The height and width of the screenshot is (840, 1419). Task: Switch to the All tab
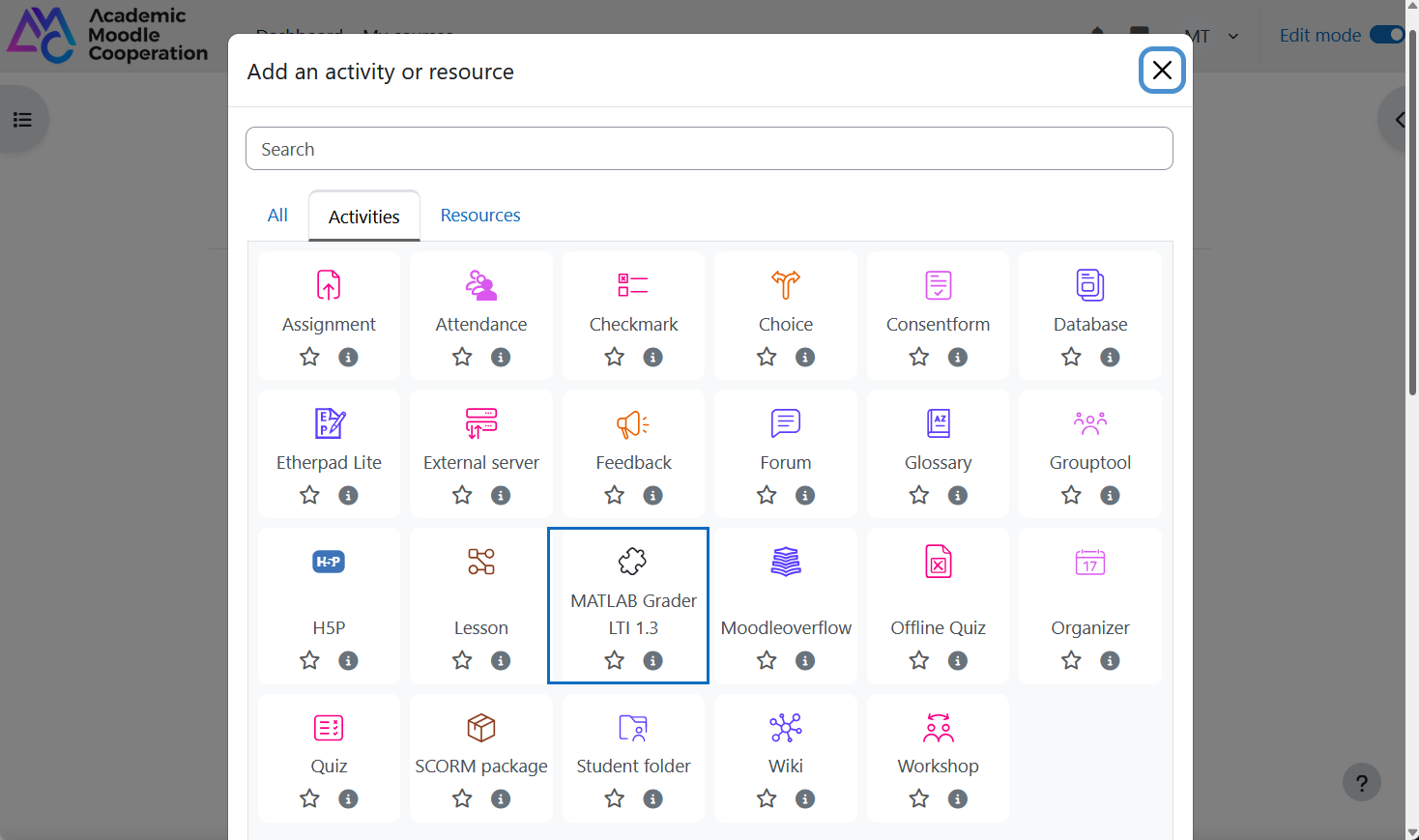(277, 216)
